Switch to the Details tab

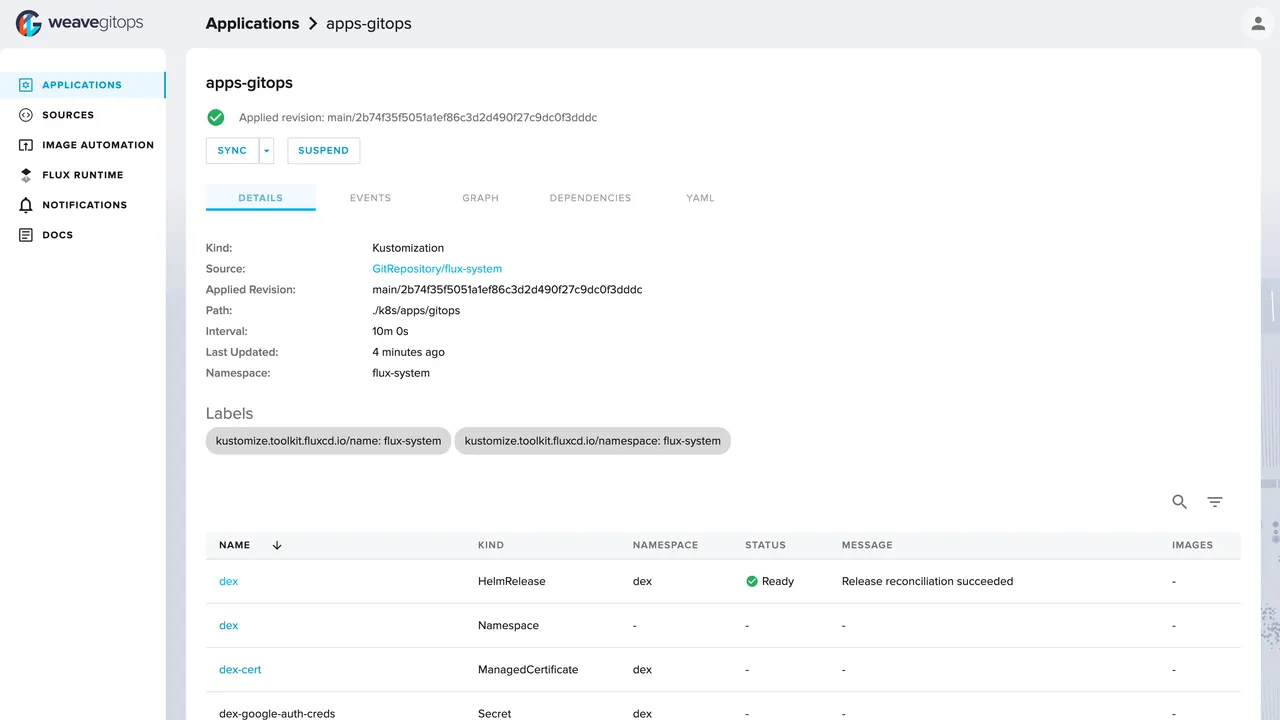coord(261,198)
